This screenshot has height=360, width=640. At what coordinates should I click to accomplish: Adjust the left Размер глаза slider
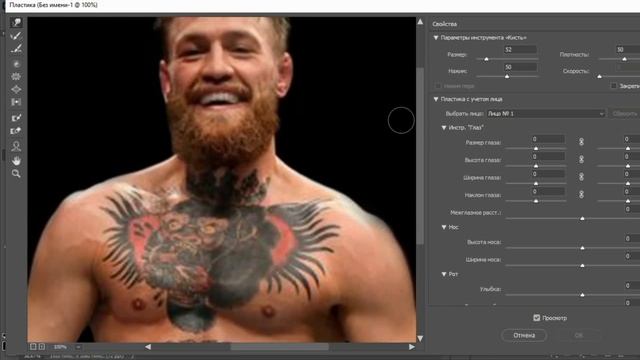[x=536, y=148]
